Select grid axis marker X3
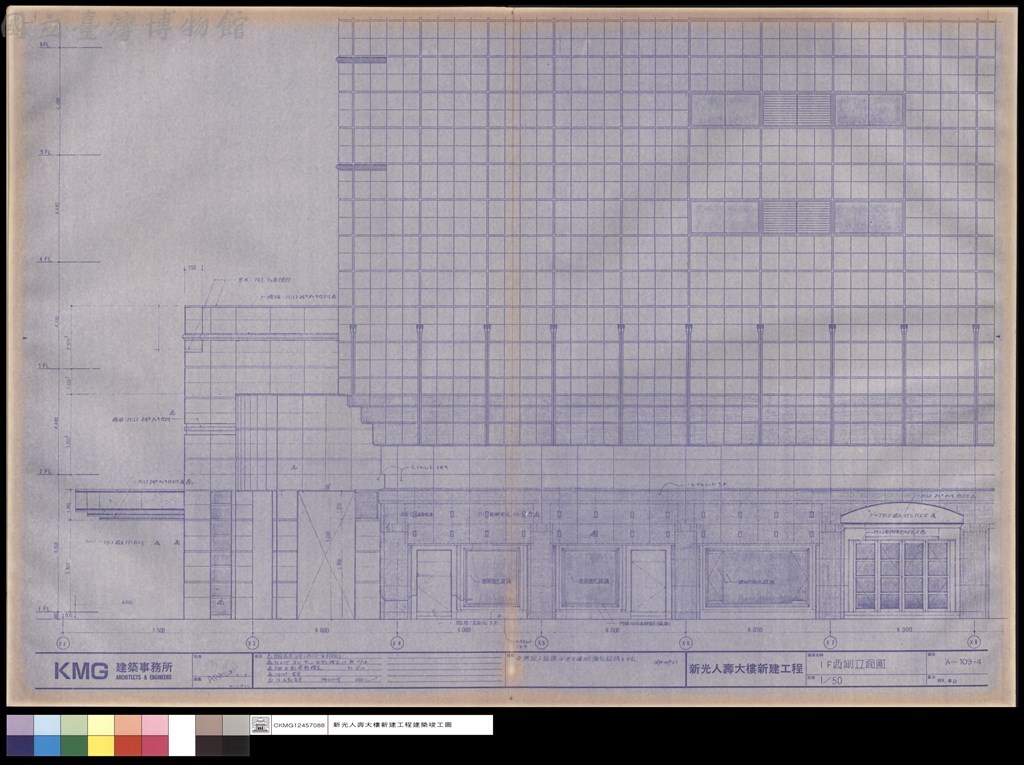 pyautogui.click(x=253, y=642)
